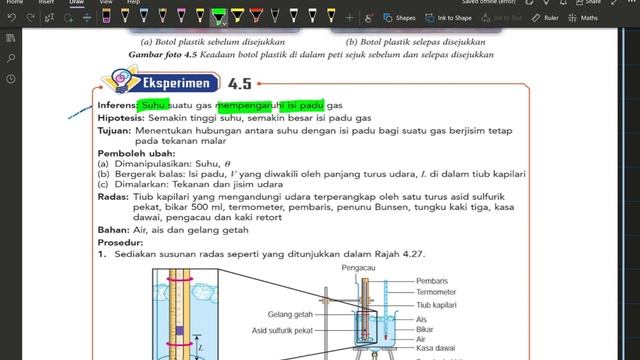Image resolution: width=640 pixels, height=360 pixels.
Task: Pick the eraser tool
Action: point(106,16)
